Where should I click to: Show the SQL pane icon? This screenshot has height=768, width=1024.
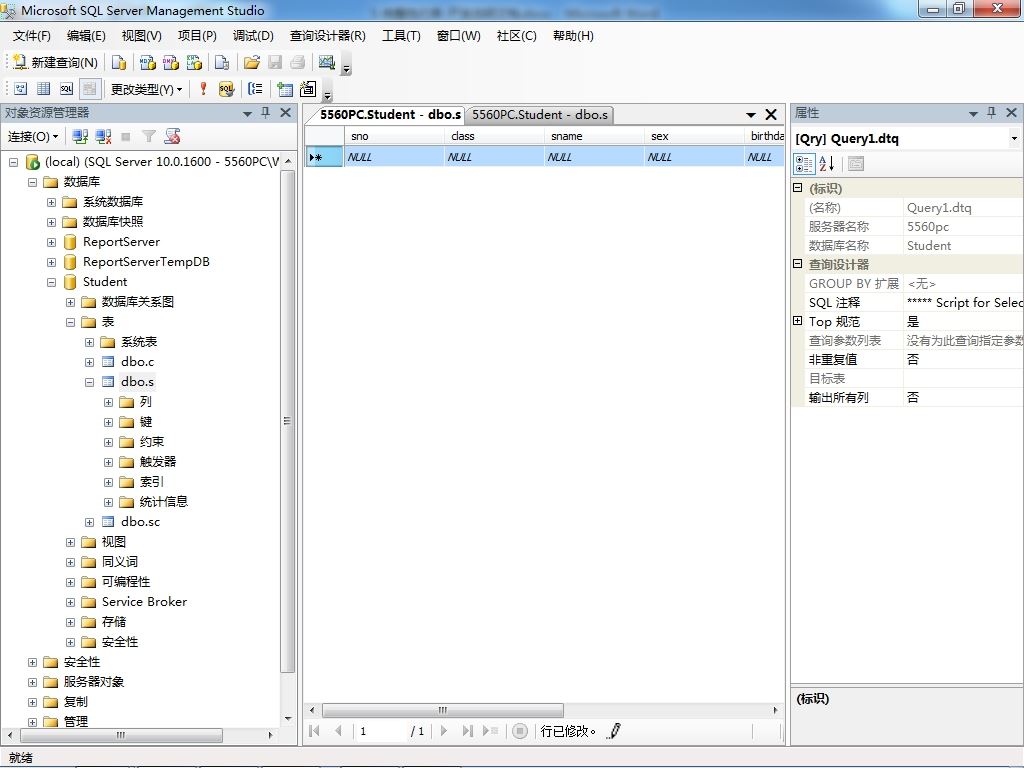coord(67,89)
